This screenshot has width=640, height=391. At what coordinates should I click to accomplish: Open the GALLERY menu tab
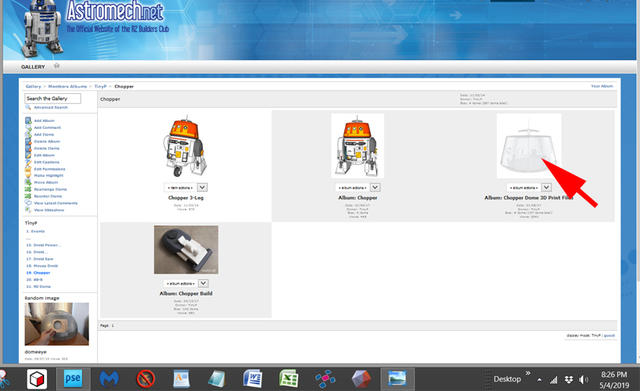[x=33, y=67]
